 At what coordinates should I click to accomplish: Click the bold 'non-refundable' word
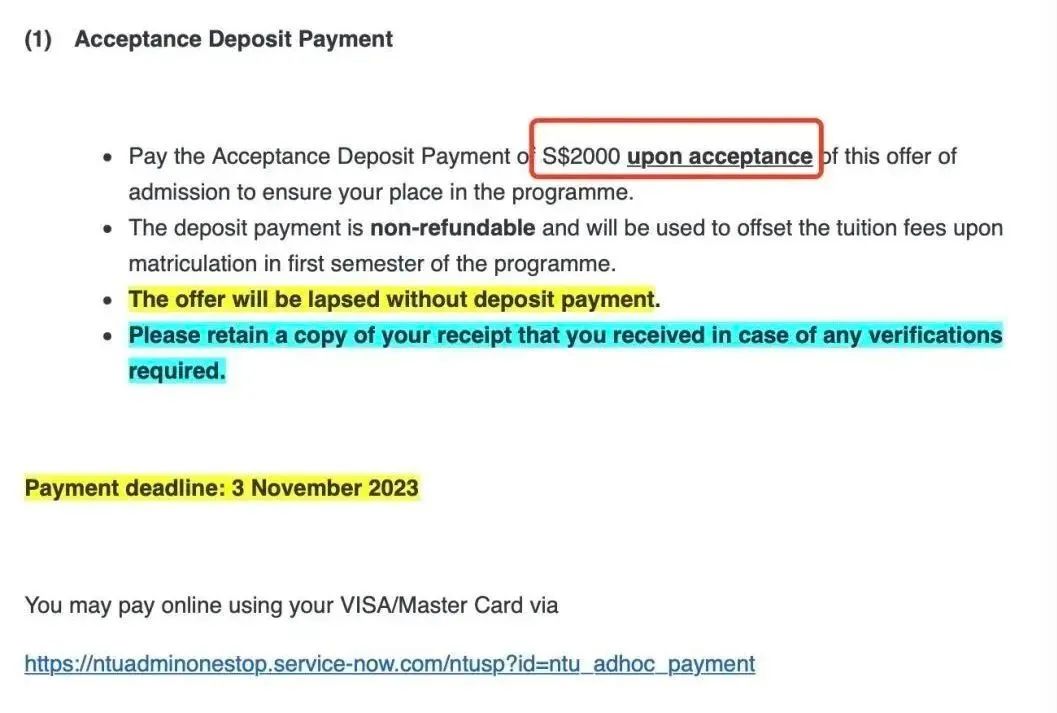(452, 228)
